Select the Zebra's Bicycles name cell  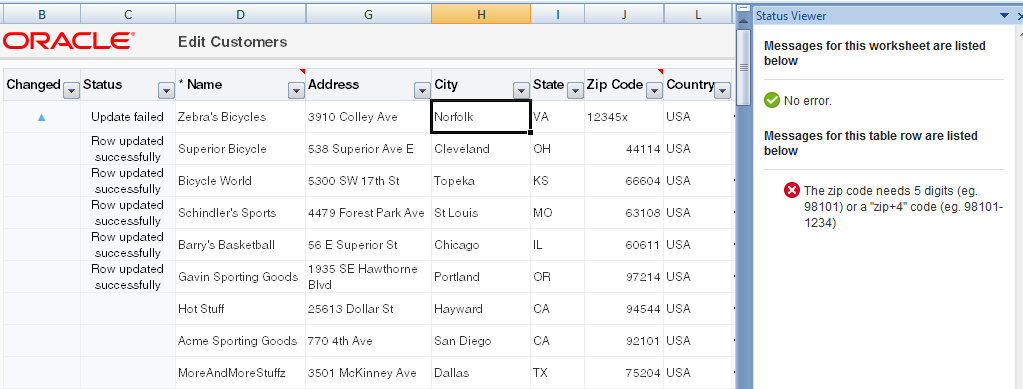click(241, 117)
